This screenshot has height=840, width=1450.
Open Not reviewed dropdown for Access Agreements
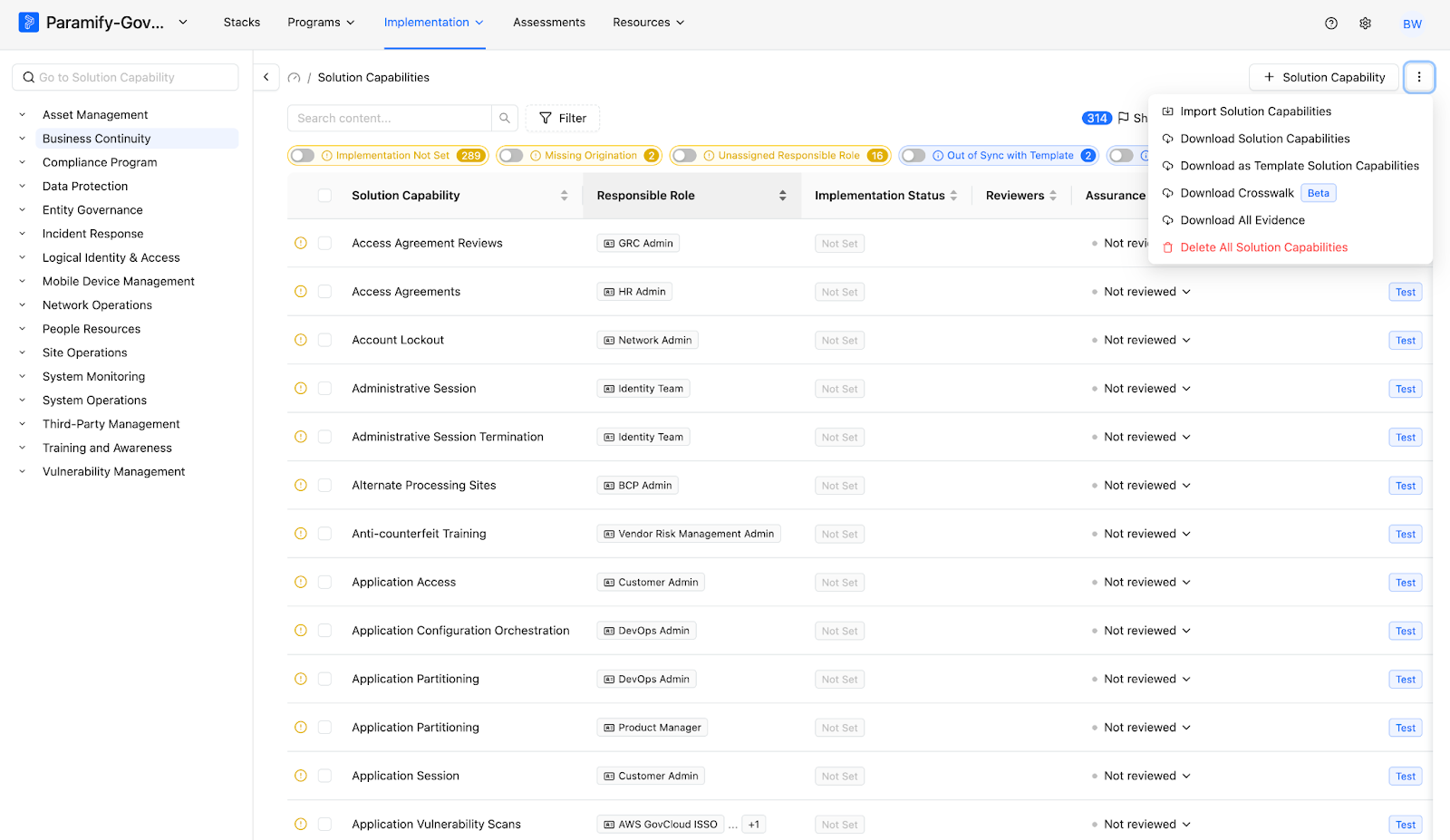tap(1146, 292)
